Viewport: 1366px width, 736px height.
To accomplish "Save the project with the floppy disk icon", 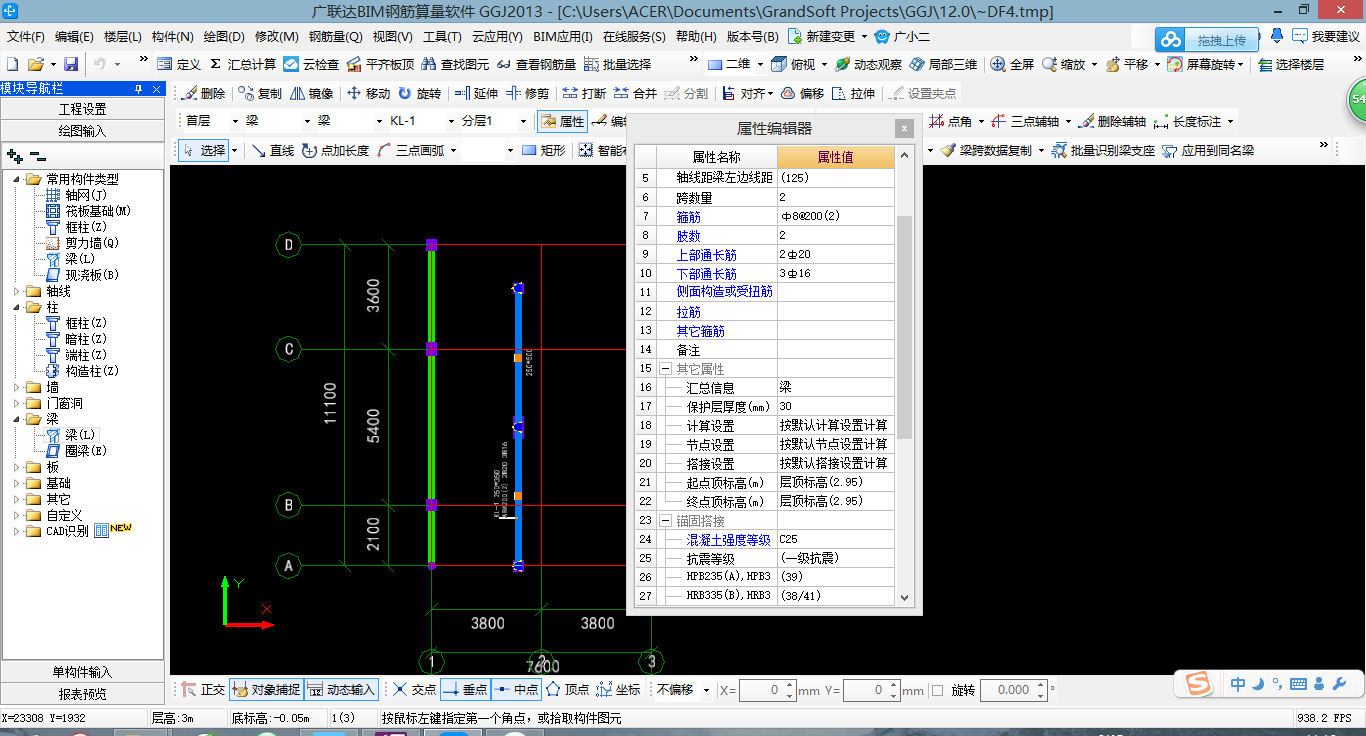I will (x=71, y=64).
